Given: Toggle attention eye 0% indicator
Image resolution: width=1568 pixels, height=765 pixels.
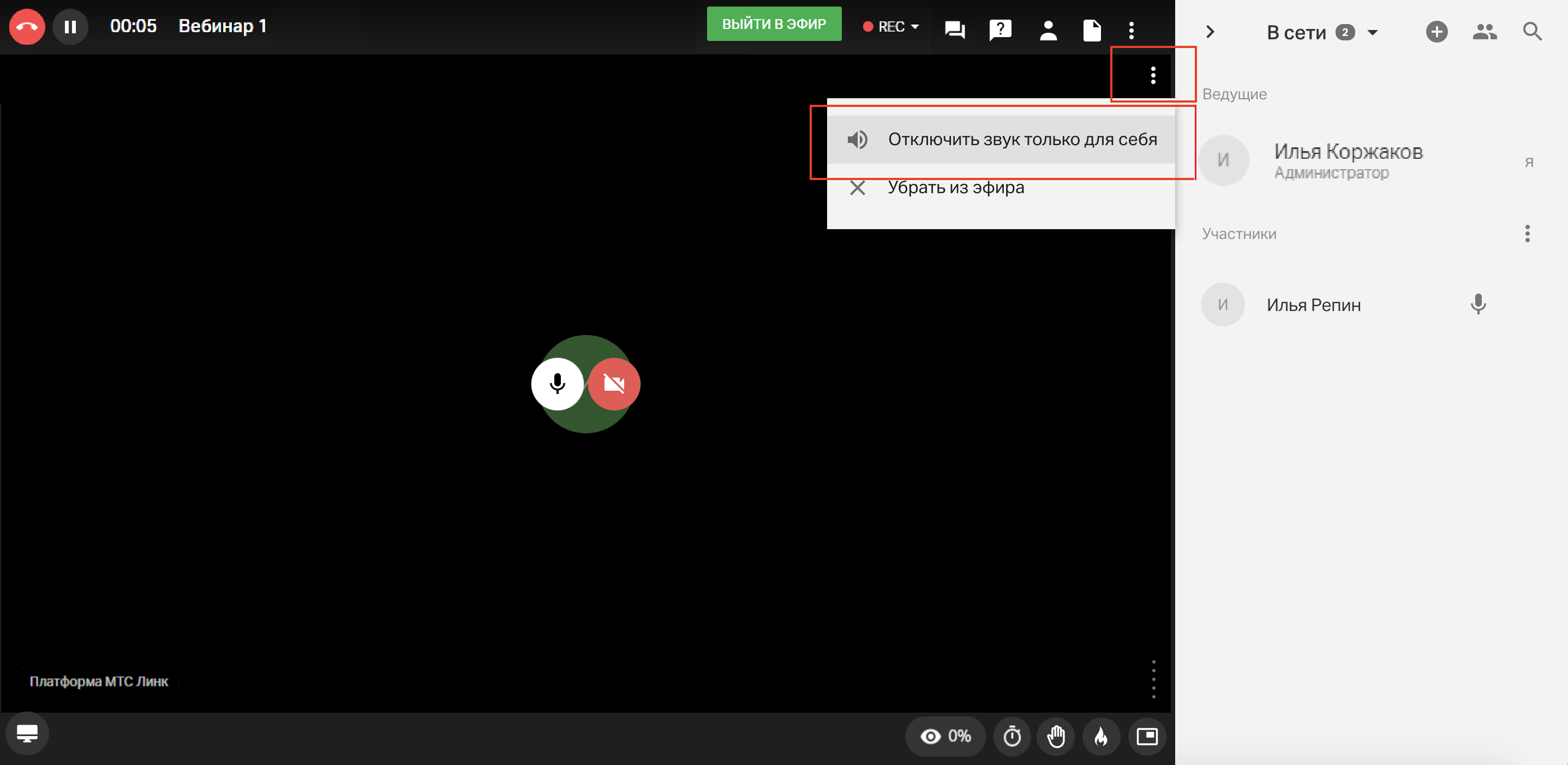Looking at the screenshot, I should (x=945, y=737).
